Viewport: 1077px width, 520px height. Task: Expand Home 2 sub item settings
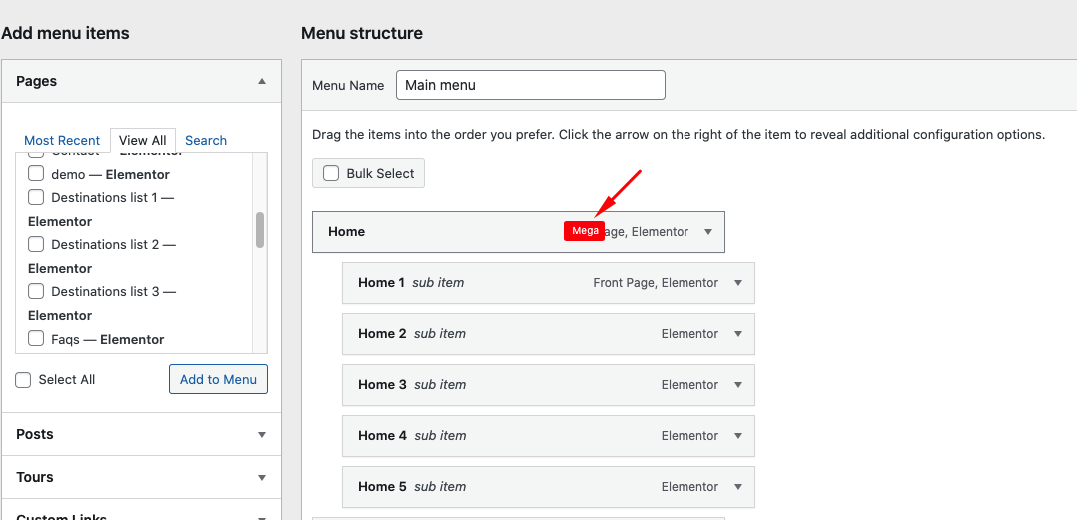[x=738, y=334]
